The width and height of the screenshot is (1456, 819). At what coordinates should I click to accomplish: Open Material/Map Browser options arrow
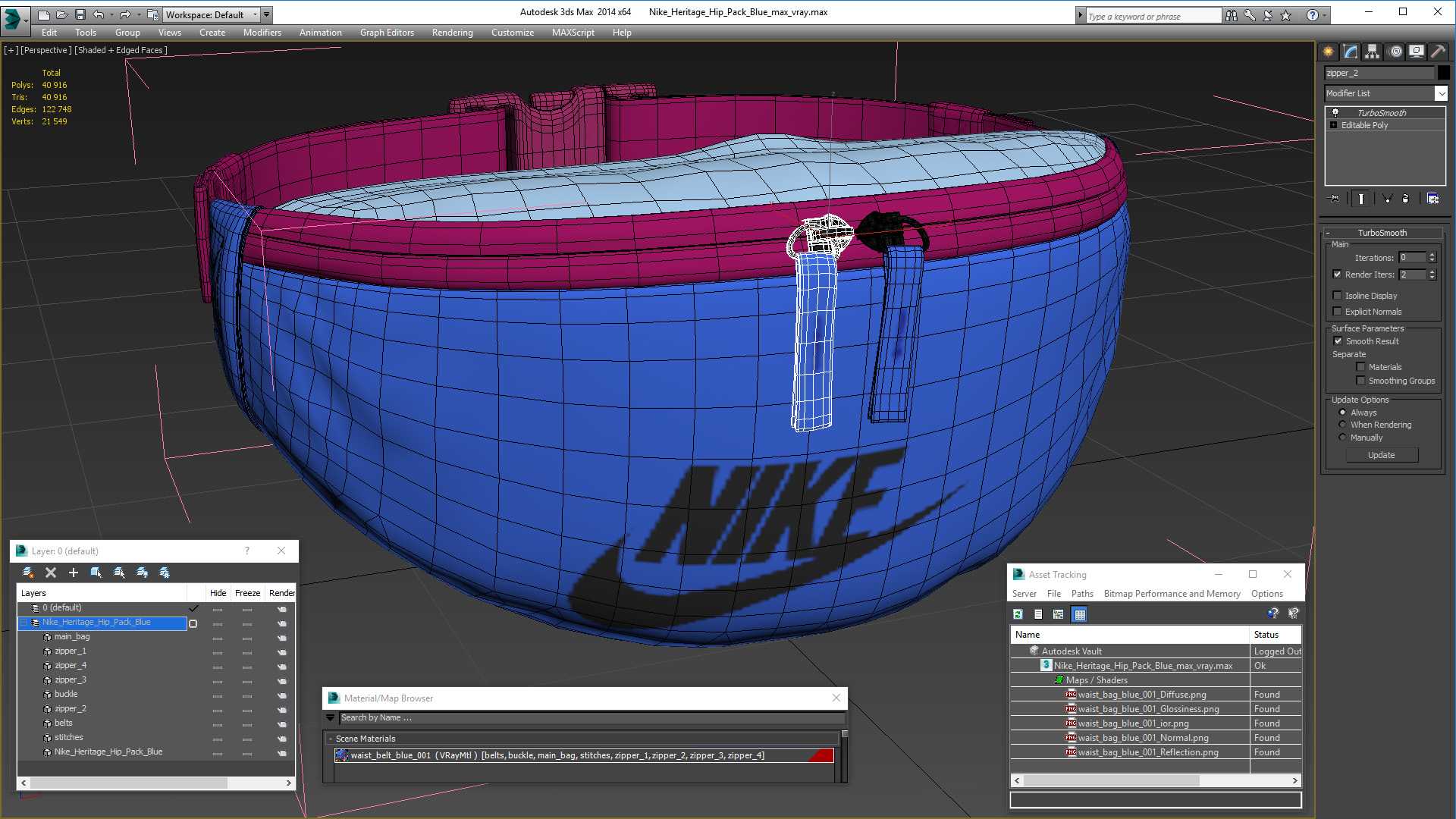click(x=331, y=717)
